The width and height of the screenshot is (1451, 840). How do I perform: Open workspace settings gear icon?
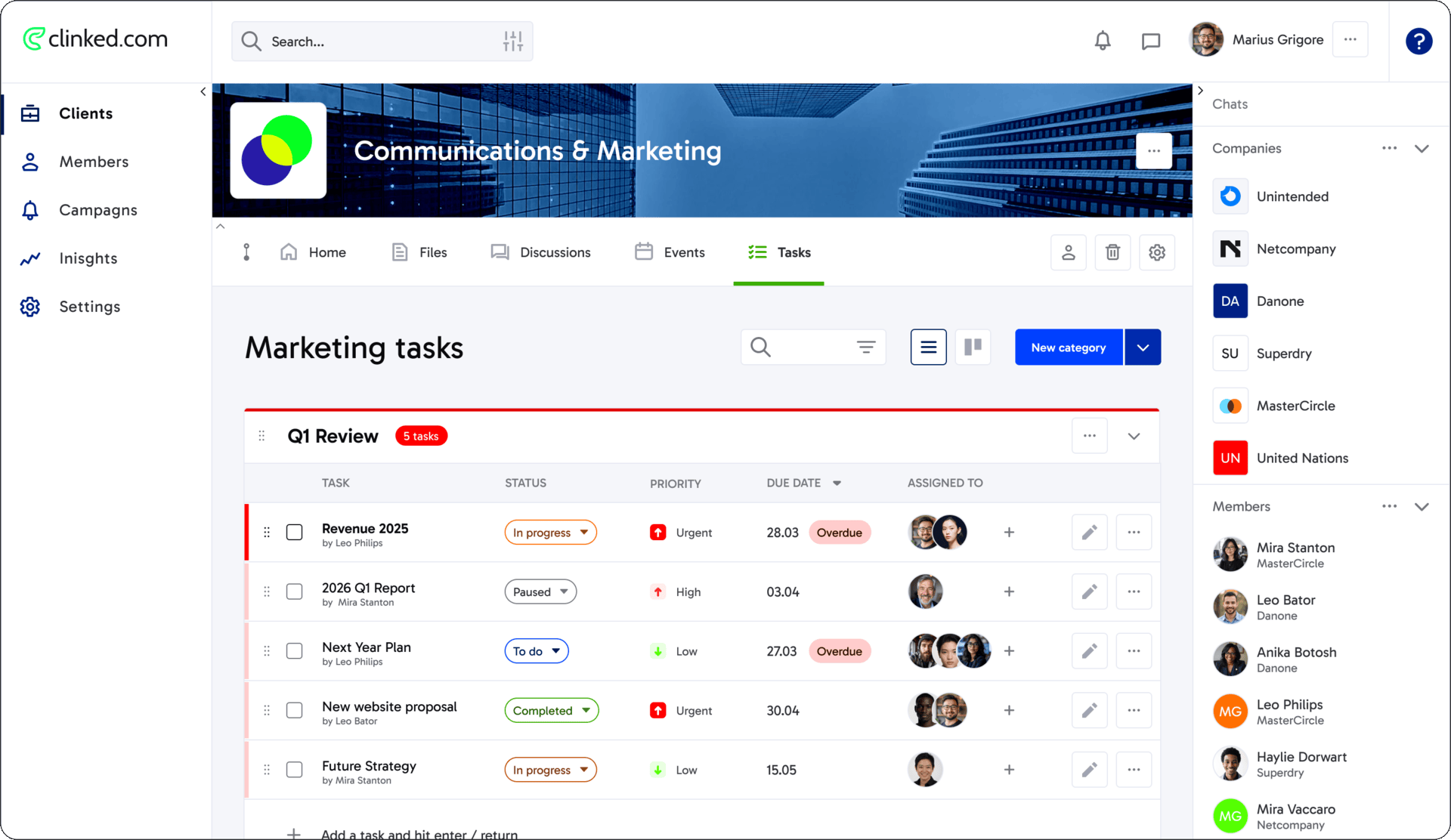coord(1156,252)
